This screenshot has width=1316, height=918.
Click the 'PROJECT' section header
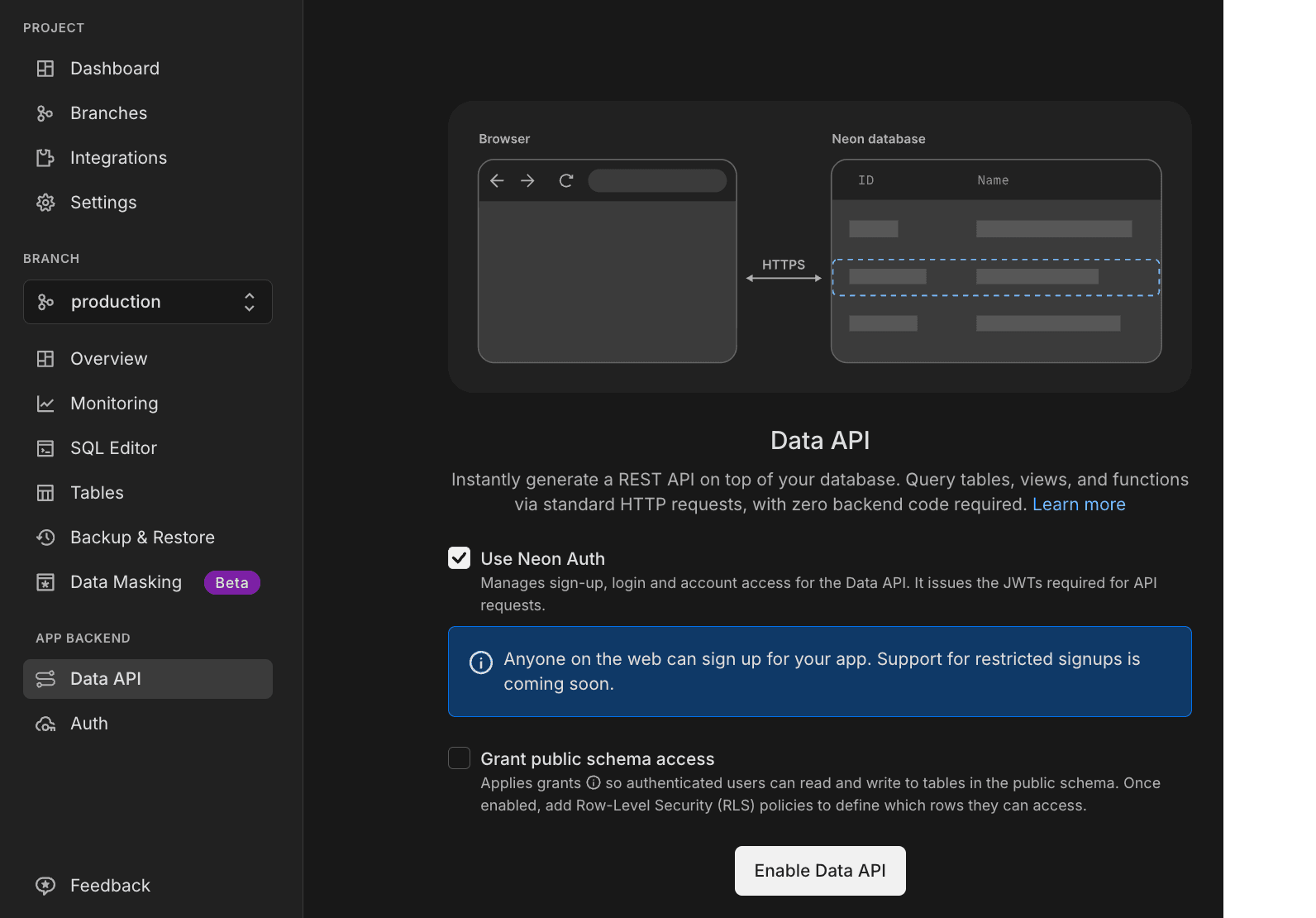pos(54,28)
